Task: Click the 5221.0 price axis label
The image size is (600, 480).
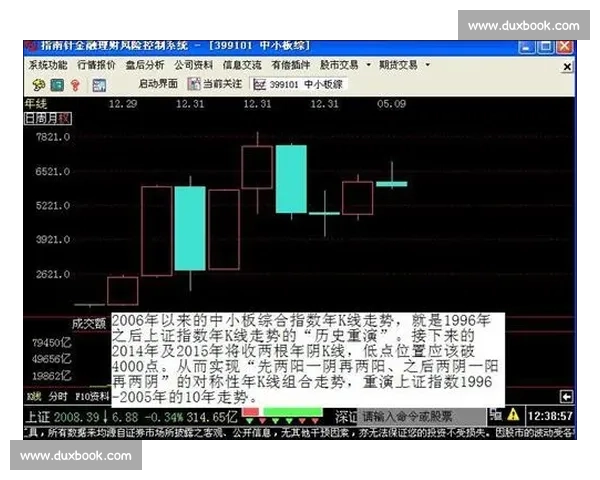Action: [53, 206]
